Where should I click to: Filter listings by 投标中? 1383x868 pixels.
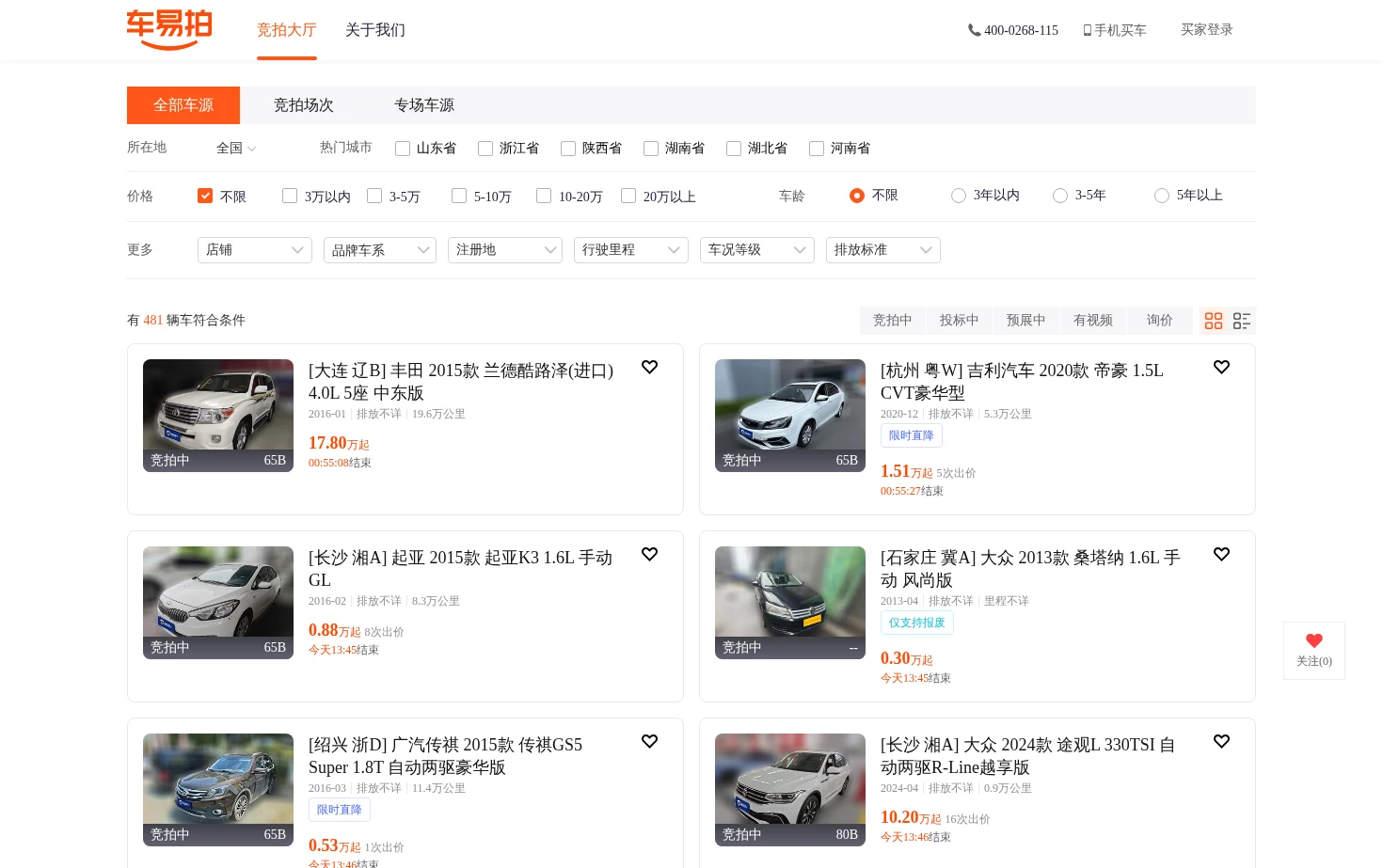(960, 321)
